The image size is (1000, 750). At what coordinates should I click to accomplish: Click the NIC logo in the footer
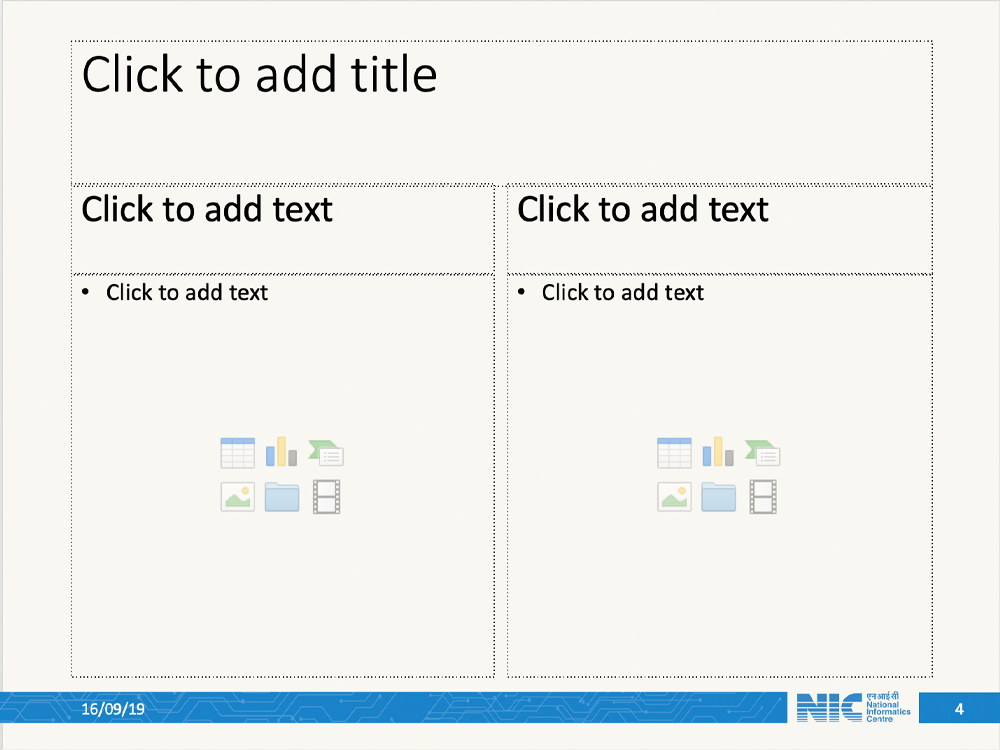(854, 708)
